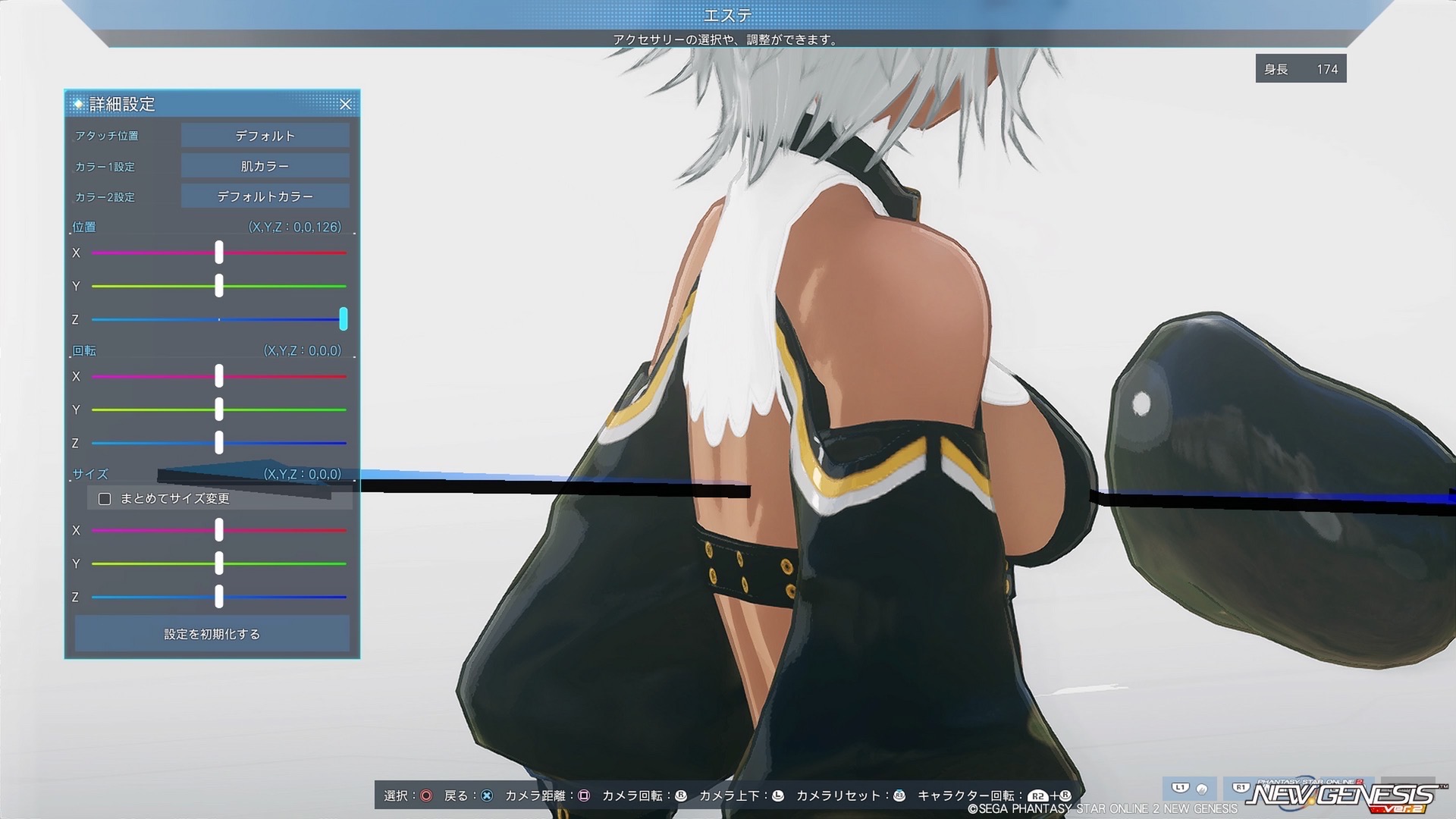Click the 設定を初期化する reset button
Viewport: 1456px width, 819px height.
click(212, 634)
